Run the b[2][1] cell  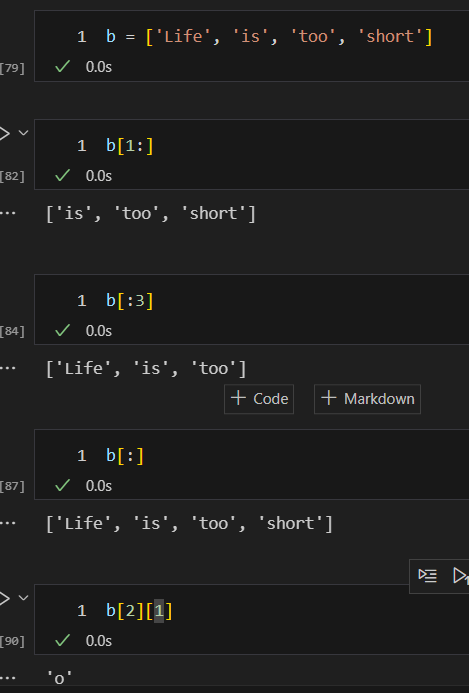[4, 598]
